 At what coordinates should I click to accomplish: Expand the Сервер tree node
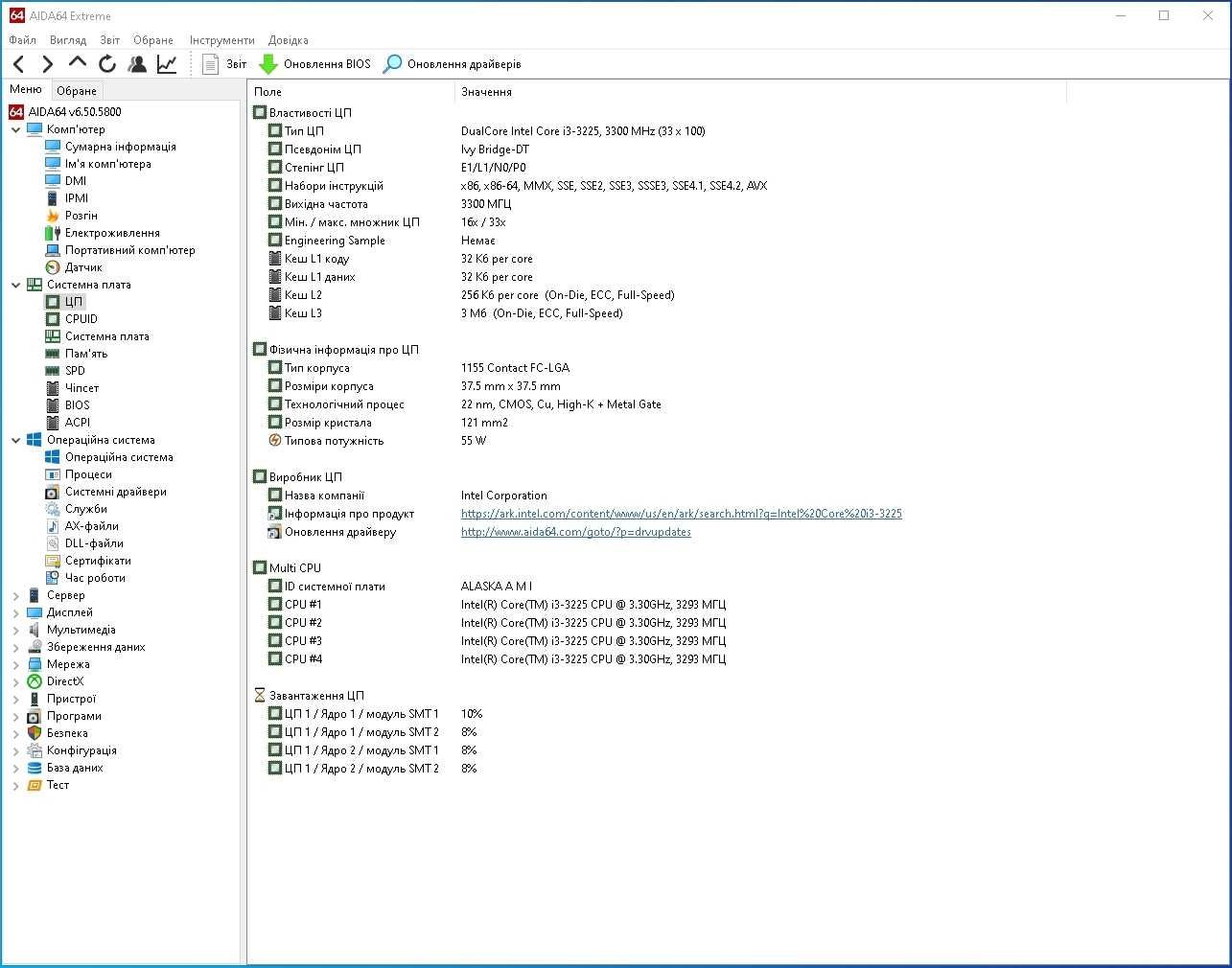pyautogui.click(x=15, y=595)
